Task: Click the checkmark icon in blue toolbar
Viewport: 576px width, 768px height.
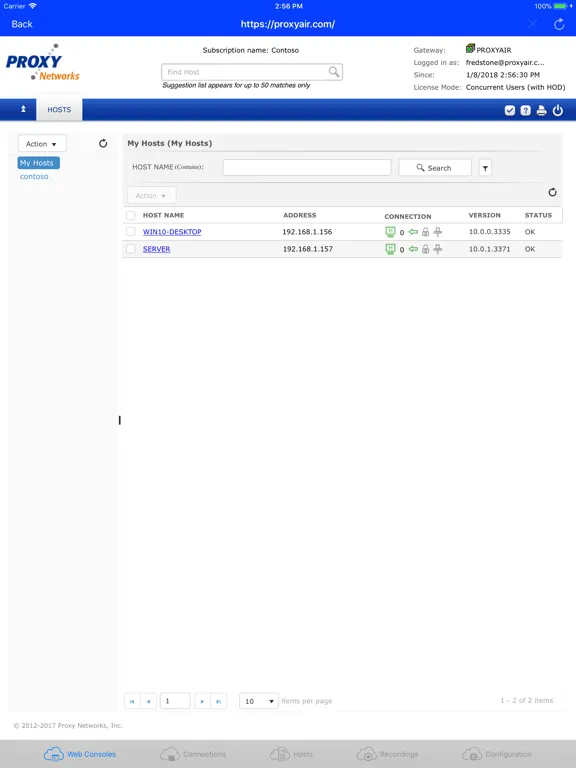Action: 510,111
